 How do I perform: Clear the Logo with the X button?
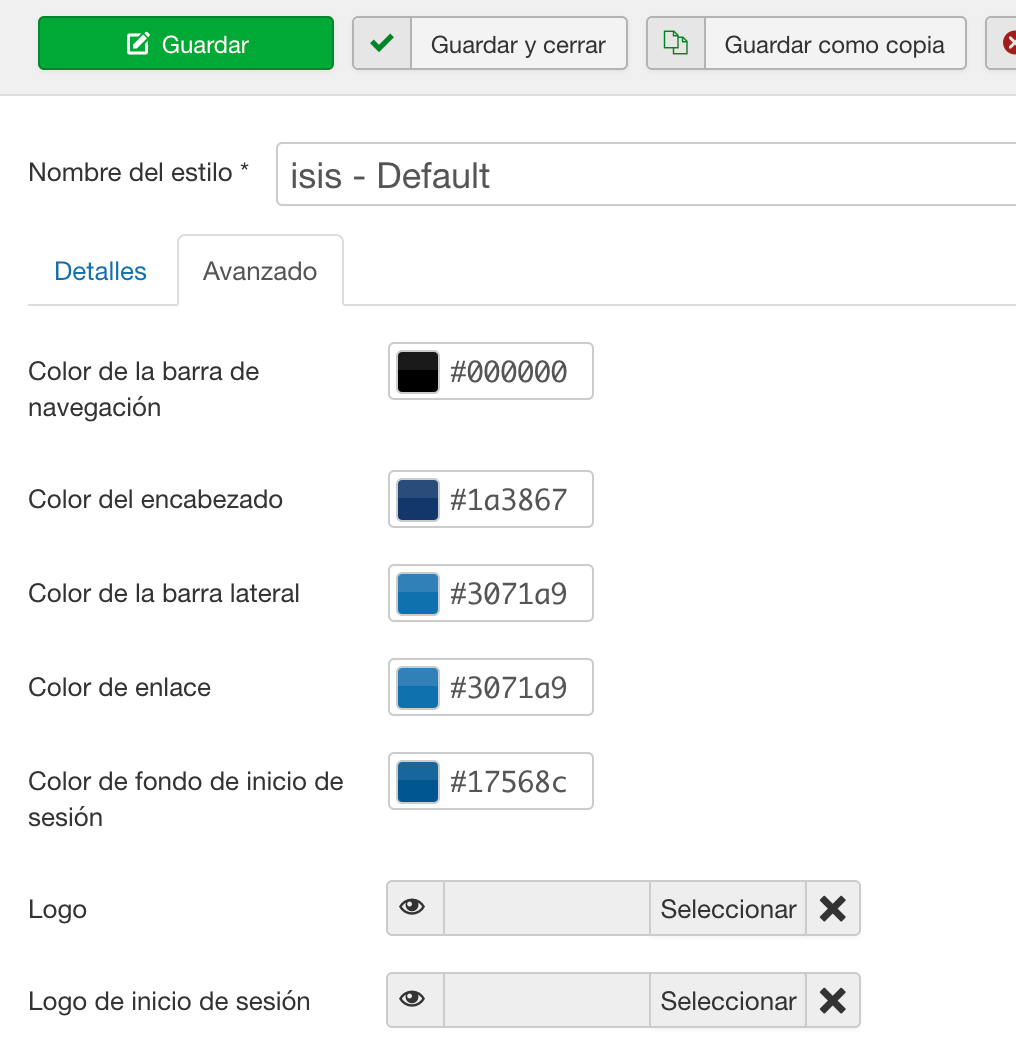(x=833, y=908)
